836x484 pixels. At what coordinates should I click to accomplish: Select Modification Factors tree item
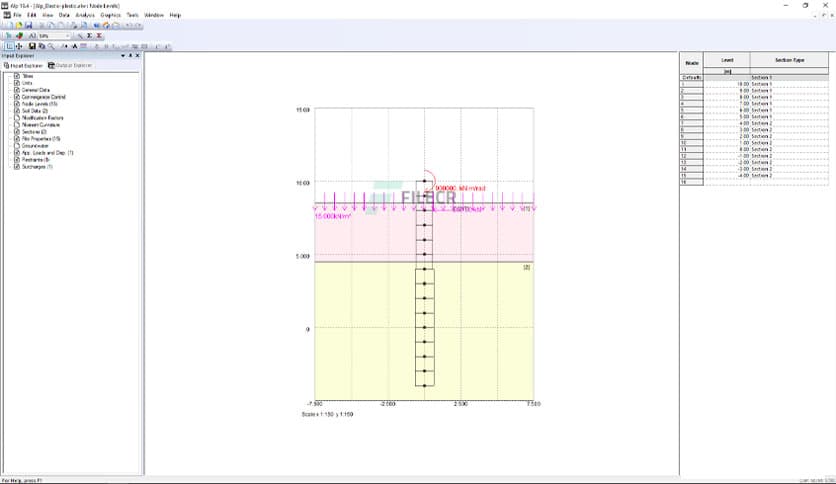[x=43, y=118]
